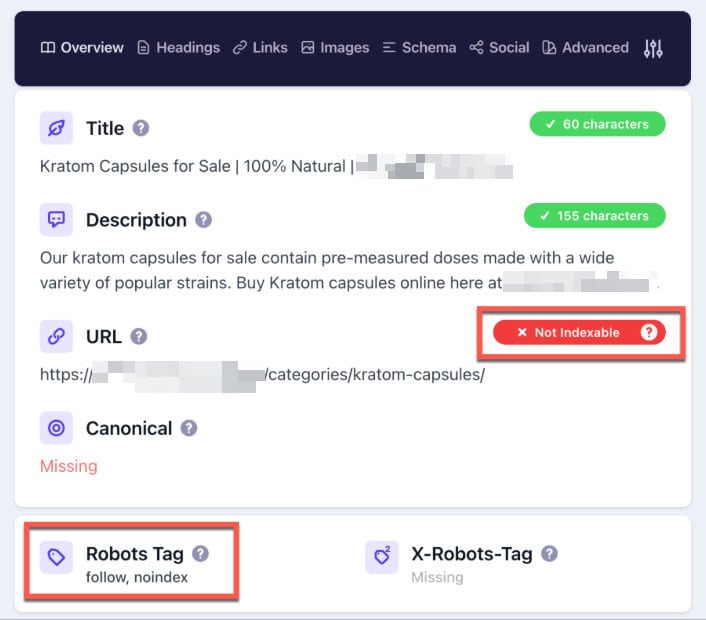706x620 pixels.
Task: Show help for Title
Action: pos(141,128)
